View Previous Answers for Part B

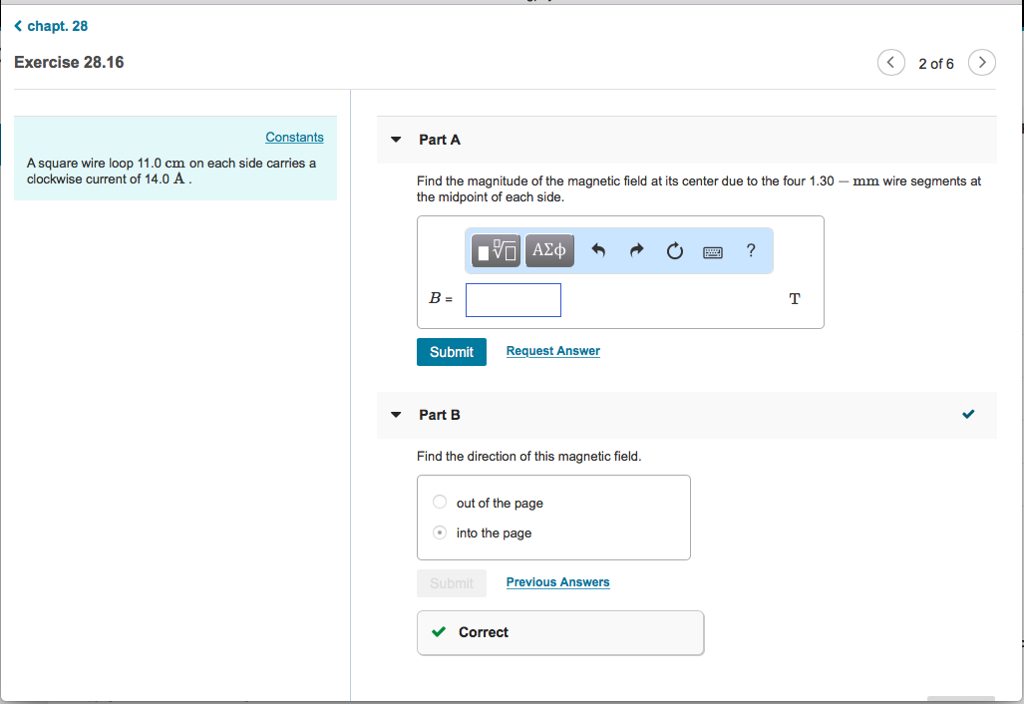pos(557,582)
